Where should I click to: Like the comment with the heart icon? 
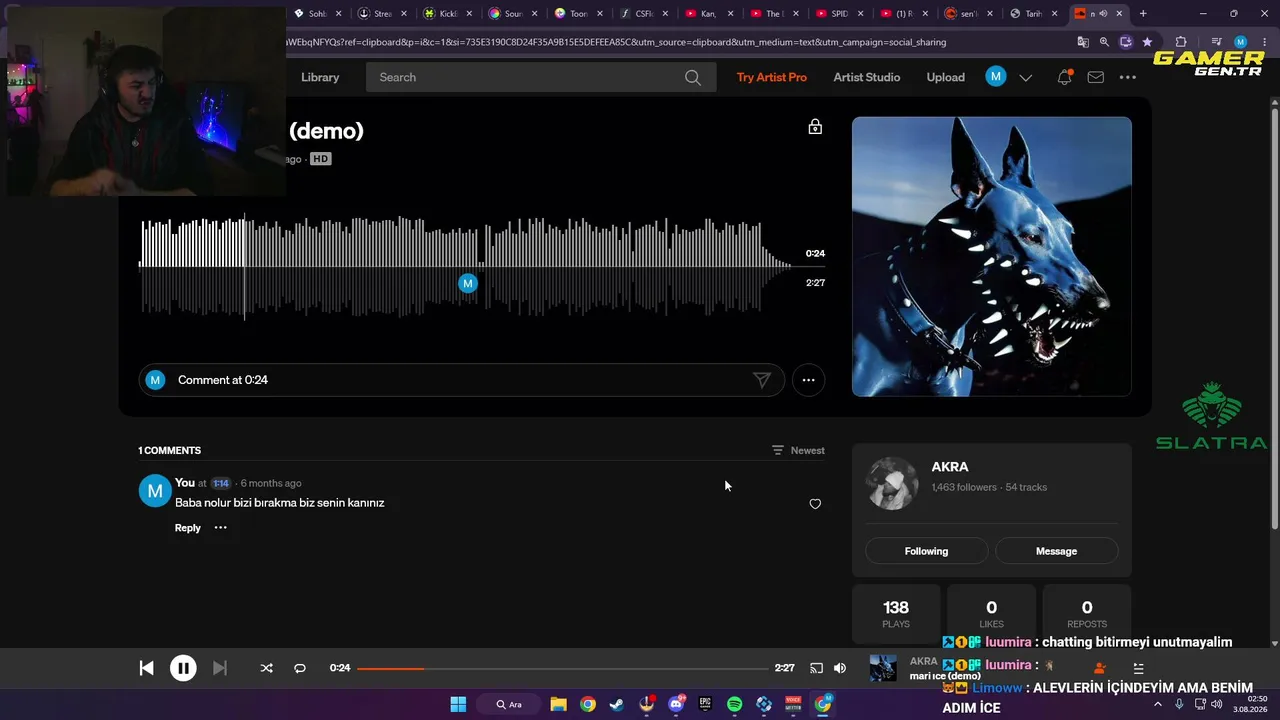point(815,504)
